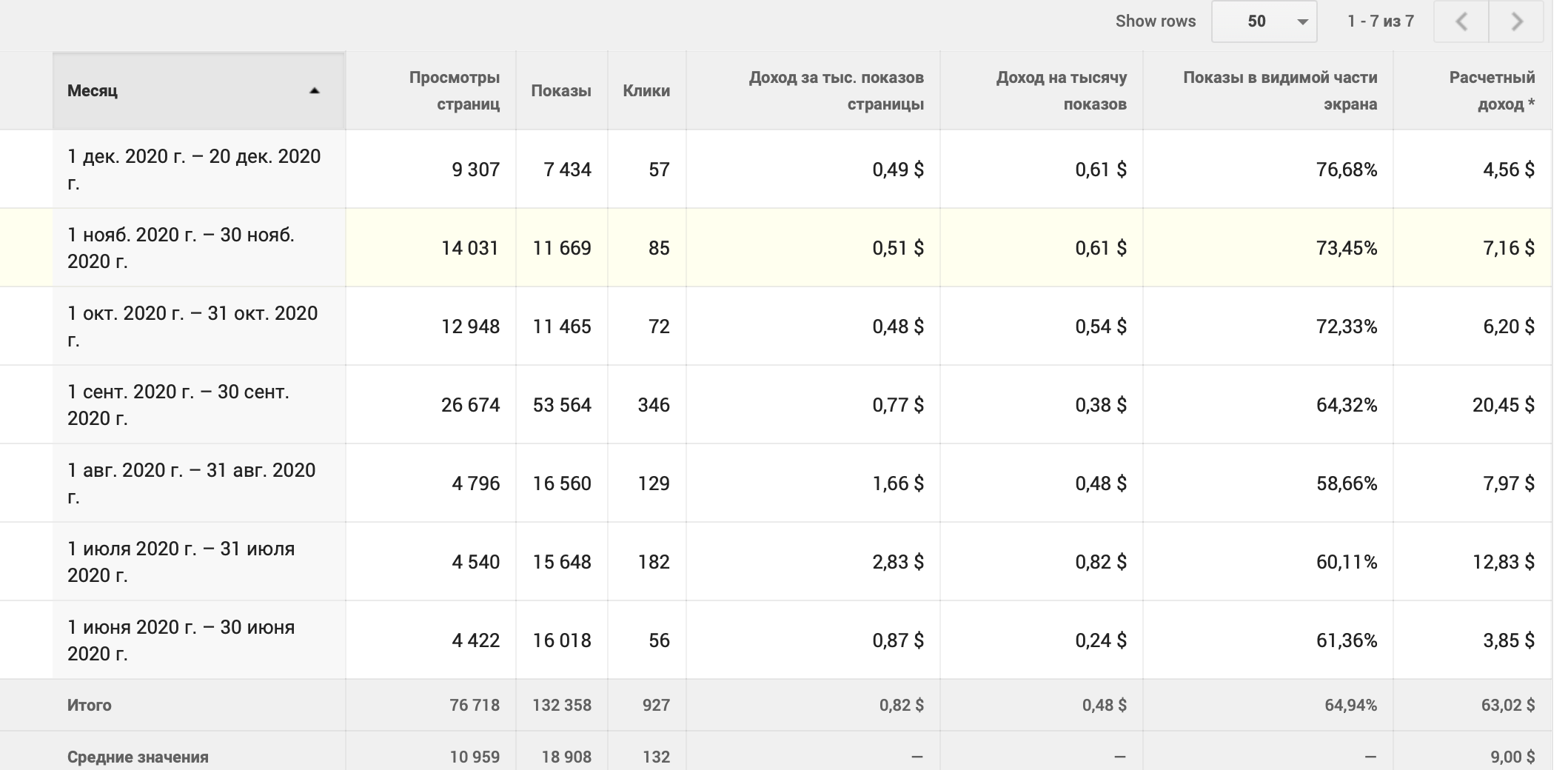
Task: Select the September 2020 row
Action: pos(178,405)
